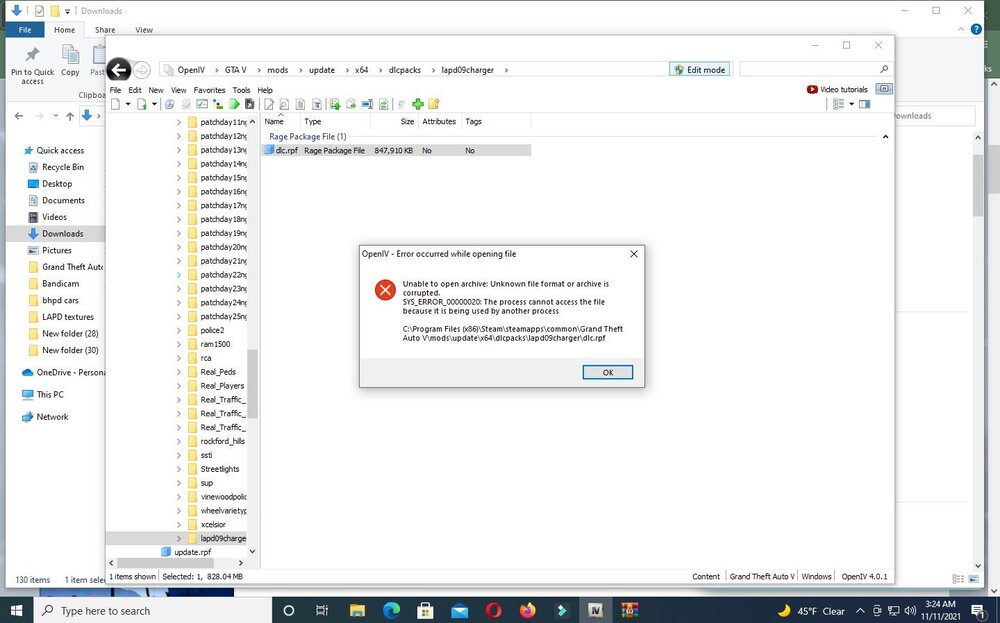Click the green Play game arrow icon
Viewport: 1000px width, 623px height.
[235, 104]
